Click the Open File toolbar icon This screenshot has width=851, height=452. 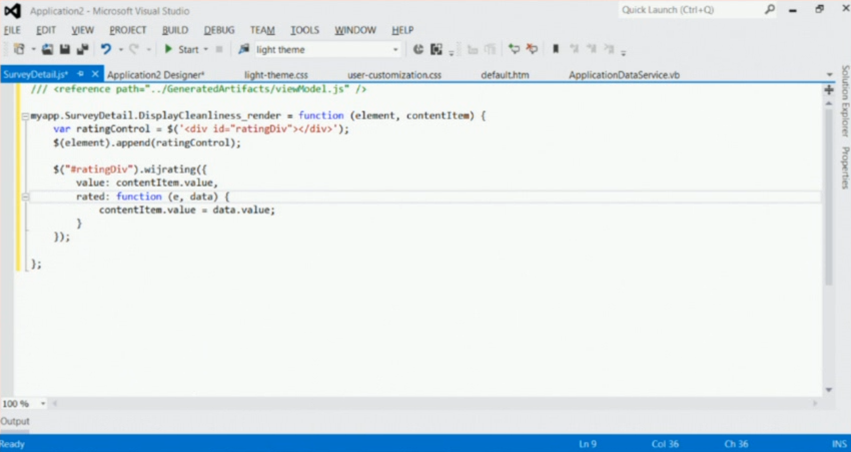coord(48,49)
